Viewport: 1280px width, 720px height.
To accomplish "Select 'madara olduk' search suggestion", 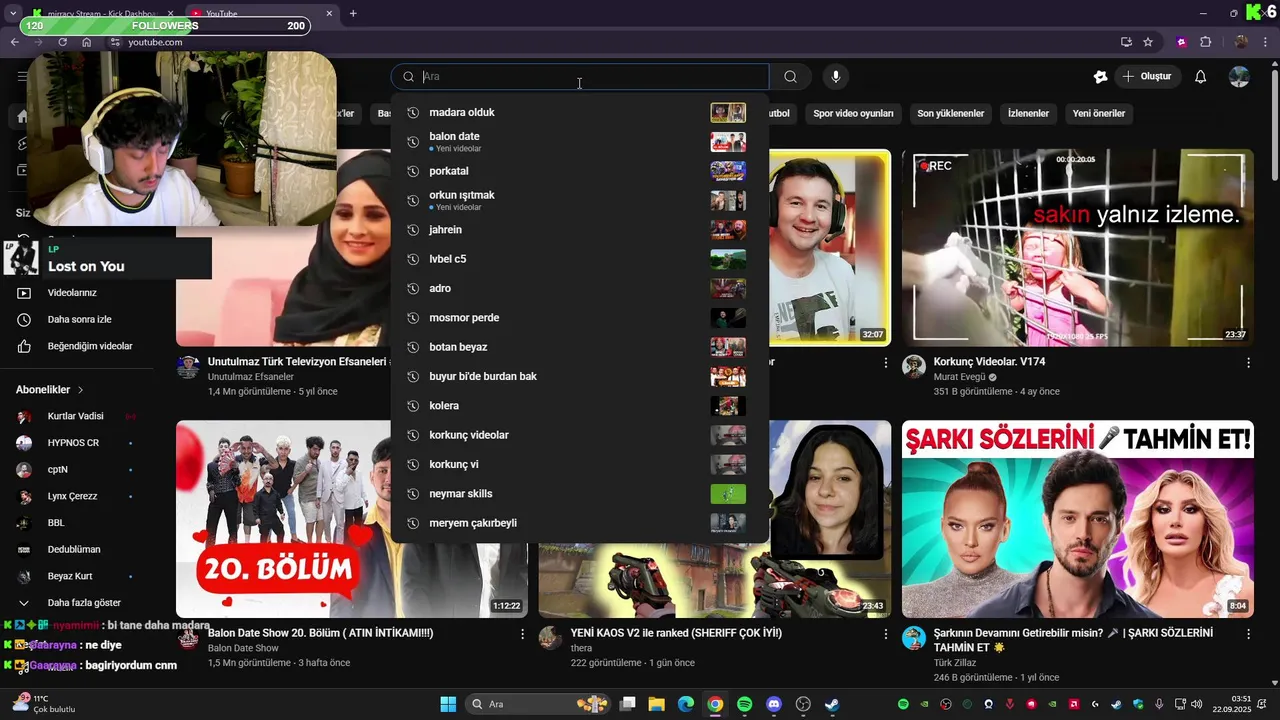I will coord(462,113).
